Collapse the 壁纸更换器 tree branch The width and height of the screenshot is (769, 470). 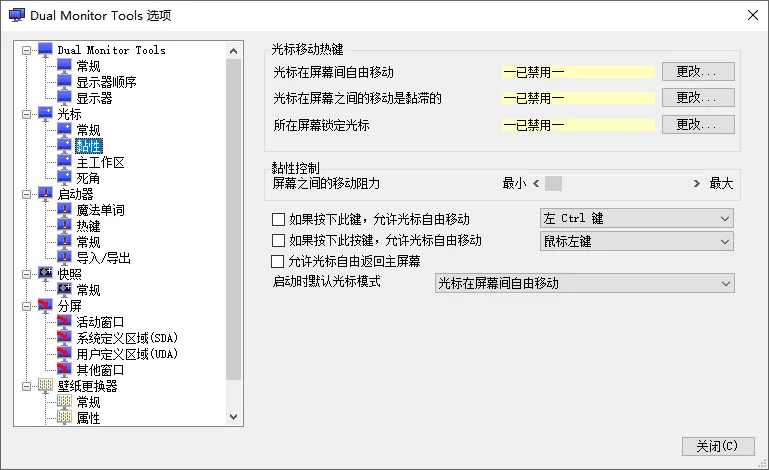(x=26, y=386)
